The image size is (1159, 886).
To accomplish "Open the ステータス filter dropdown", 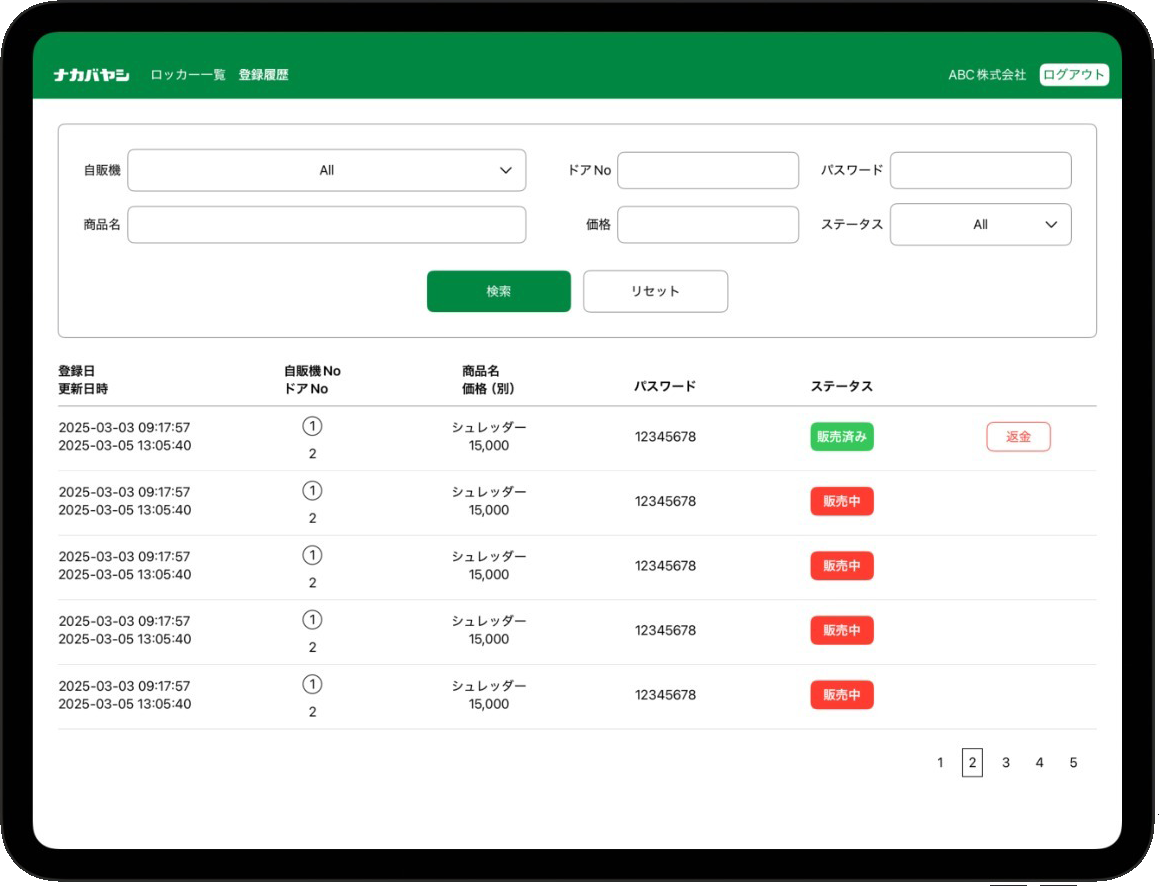I will click(x=979, y=225).
